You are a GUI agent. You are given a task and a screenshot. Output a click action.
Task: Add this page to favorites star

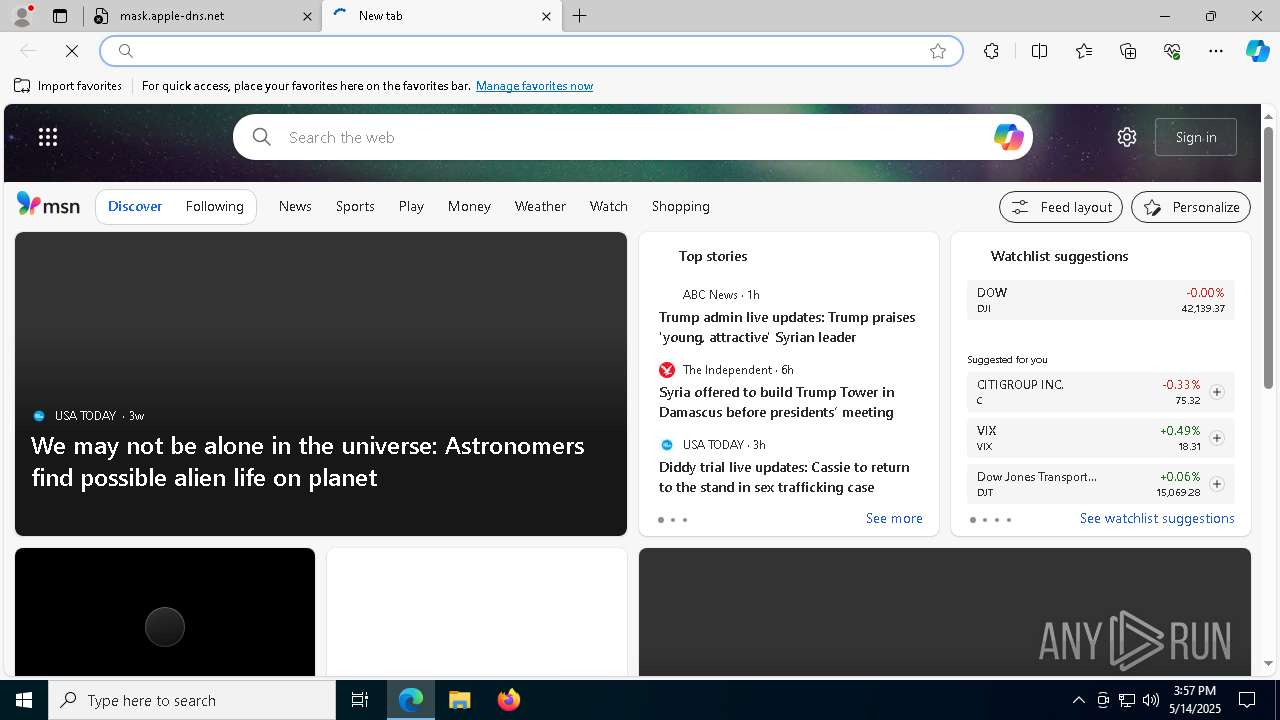tap(938, 51)
